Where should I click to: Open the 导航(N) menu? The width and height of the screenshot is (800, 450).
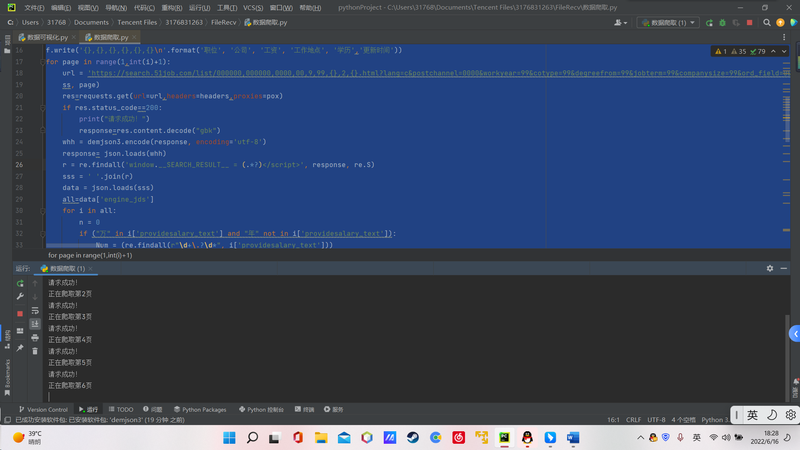116,8
